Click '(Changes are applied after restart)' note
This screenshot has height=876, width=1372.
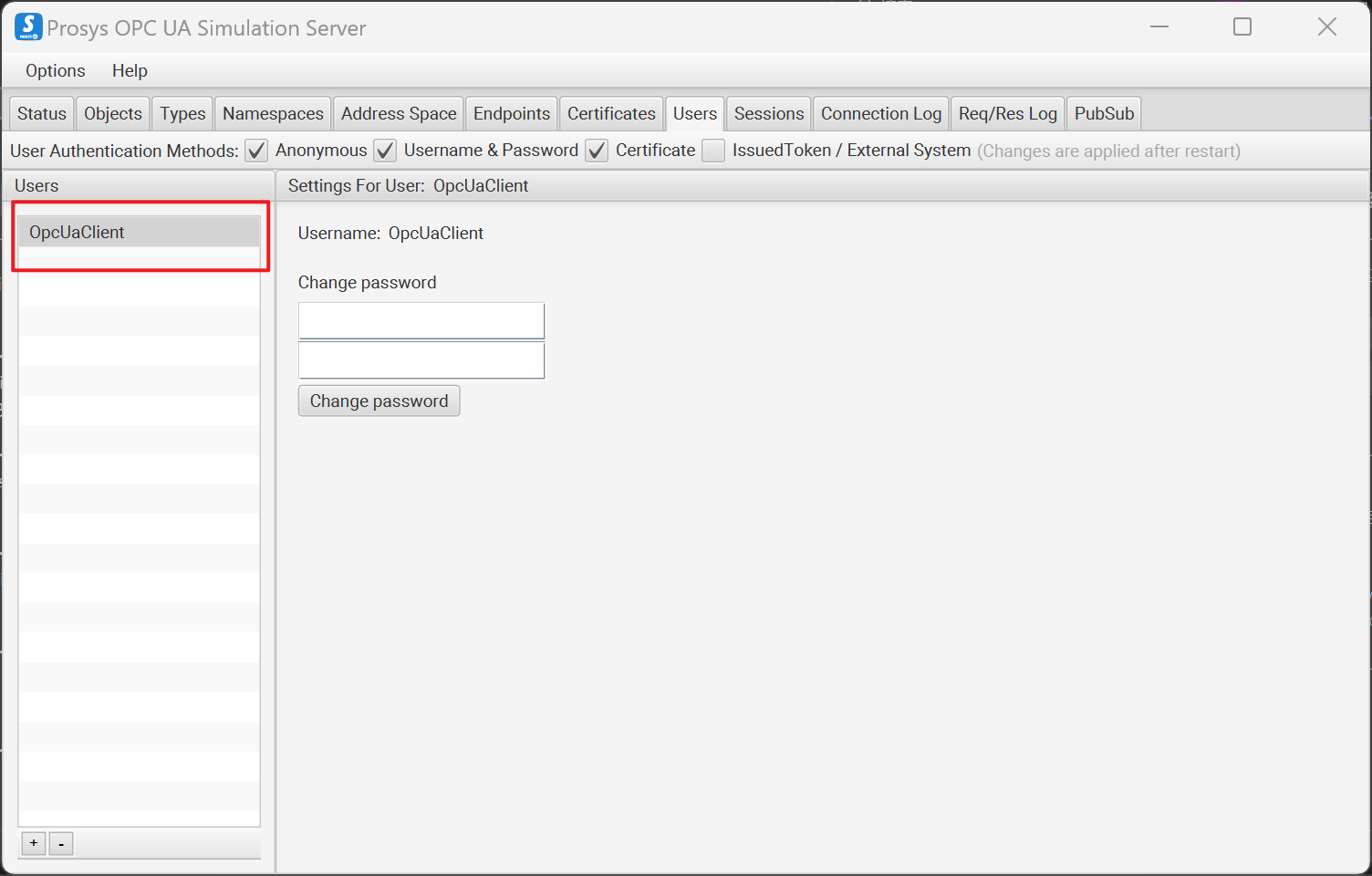1108,151
